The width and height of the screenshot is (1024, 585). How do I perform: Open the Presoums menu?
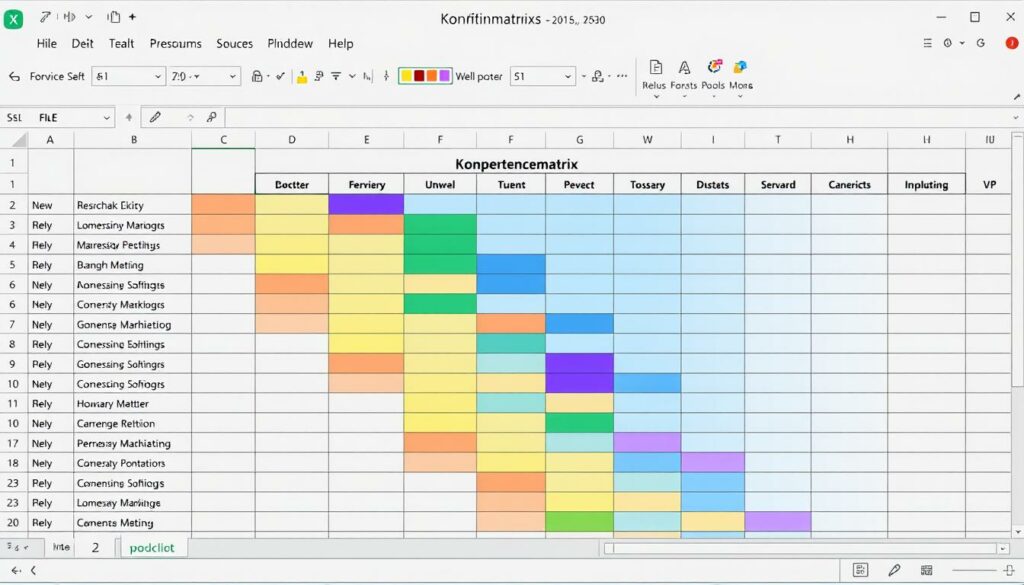point(175,44)
